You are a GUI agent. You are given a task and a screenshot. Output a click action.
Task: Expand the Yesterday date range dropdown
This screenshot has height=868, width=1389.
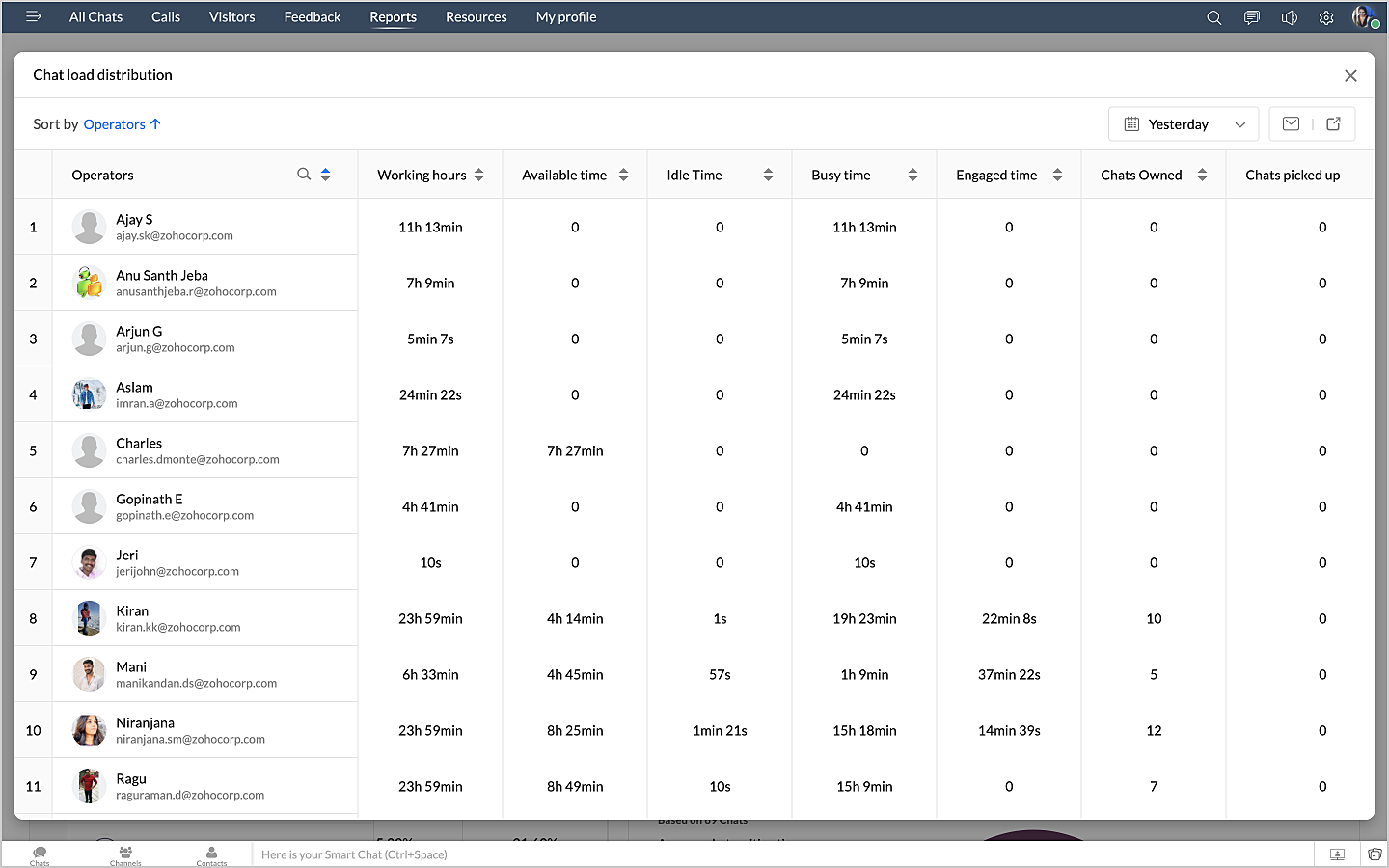pyautogui.click(x=1184, y=124)
